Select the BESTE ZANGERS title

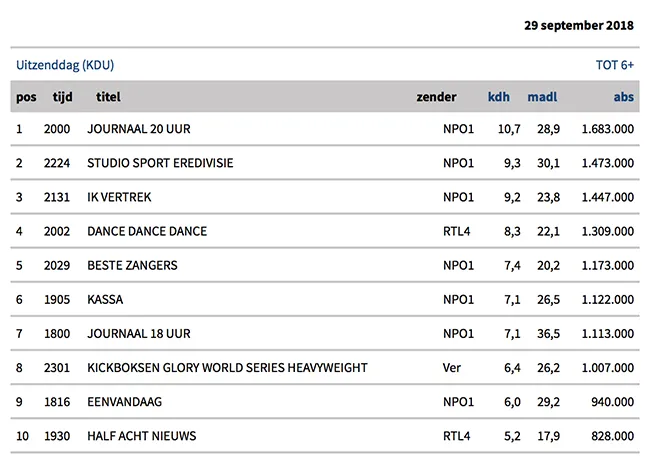132,265
